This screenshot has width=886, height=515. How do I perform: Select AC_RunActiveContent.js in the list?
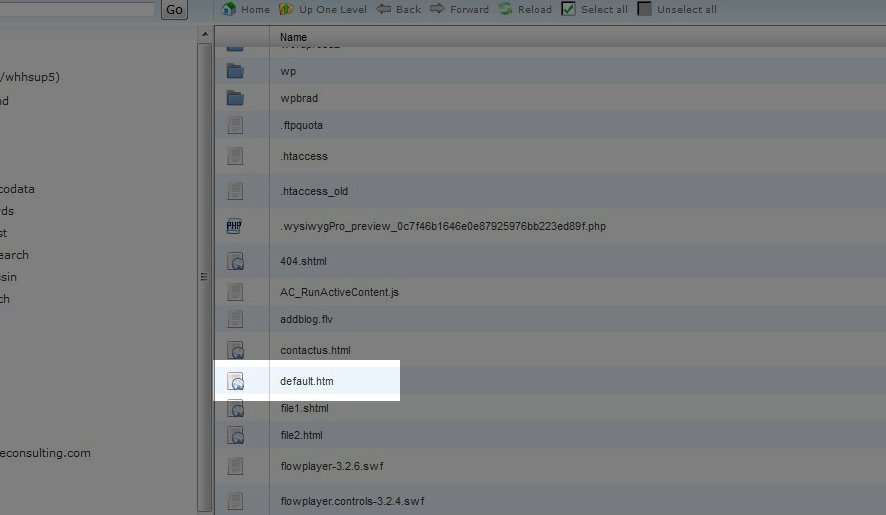339,292
